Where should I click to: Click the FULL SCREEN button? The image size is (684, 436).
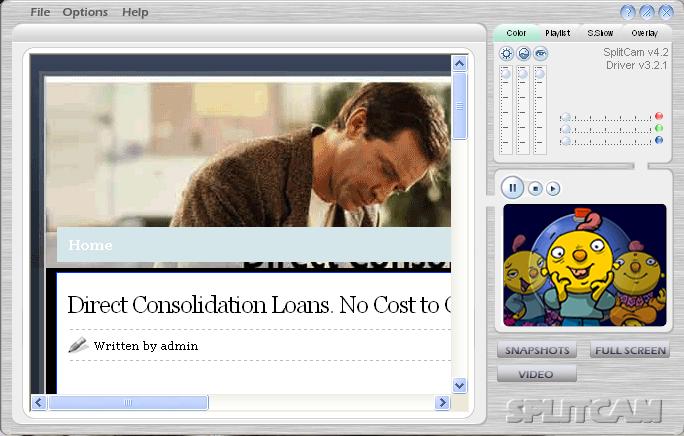[x=630, y=350]
